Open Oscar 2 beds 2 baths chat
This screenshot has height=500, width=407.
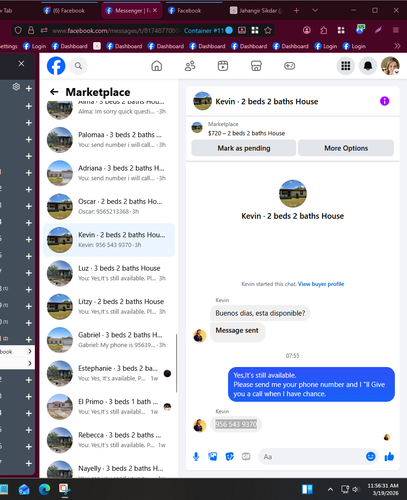[109, 206]
